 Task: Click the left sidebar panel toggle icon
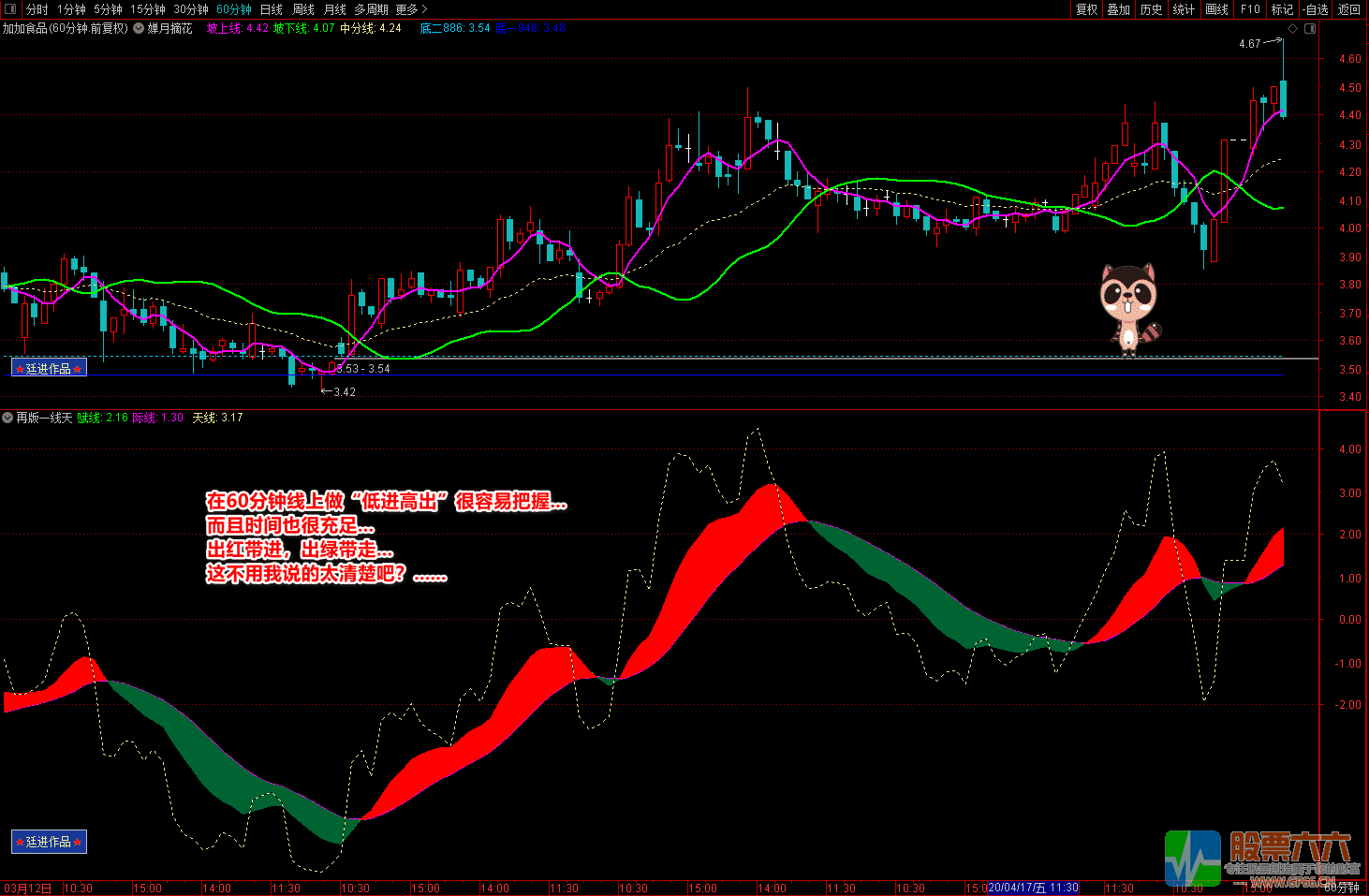(10, 9)
